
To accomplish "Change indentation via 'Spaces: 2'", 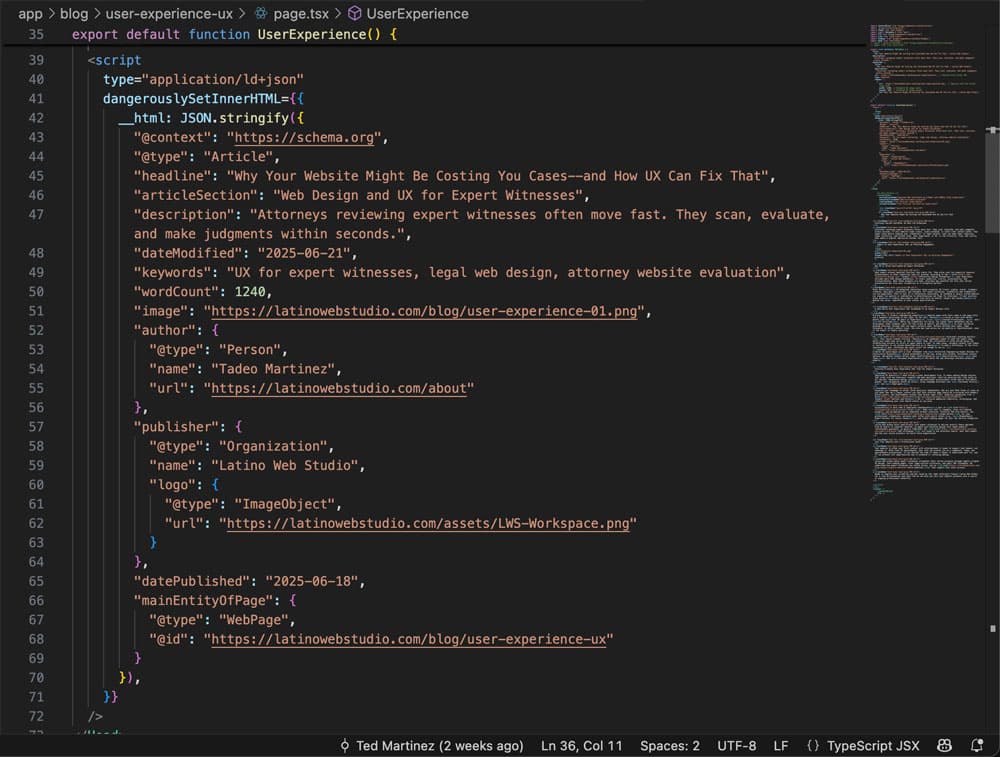I will point(670,746).
